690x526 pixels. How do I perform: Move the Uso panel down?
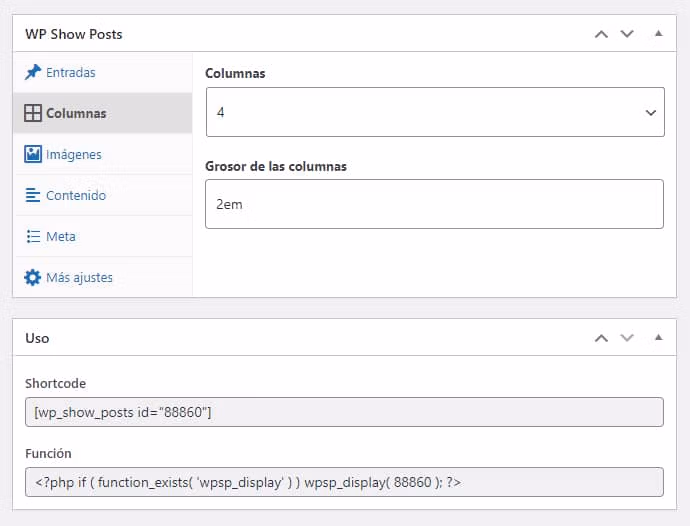pos(627,338)
